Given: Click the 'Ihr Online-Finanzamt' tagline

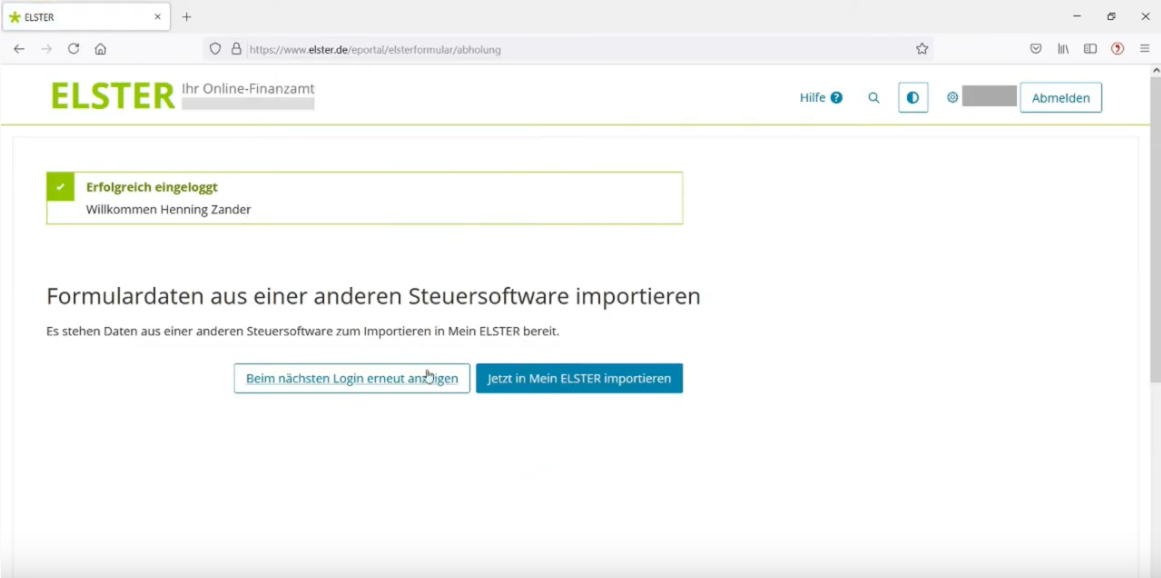Looking at the screenshot, I should click(248, 89).
